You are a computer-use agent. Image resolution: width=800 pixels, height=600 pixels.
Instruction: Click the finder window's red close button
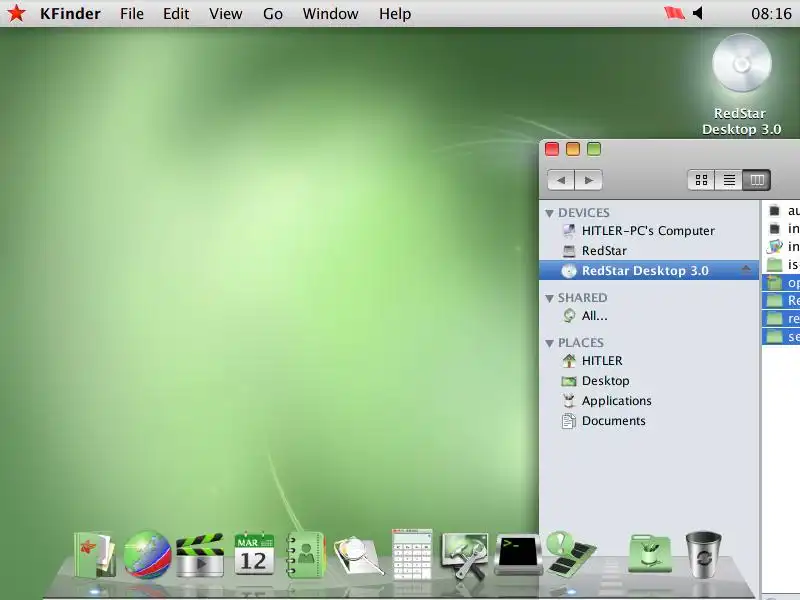(x=552, y=149)
